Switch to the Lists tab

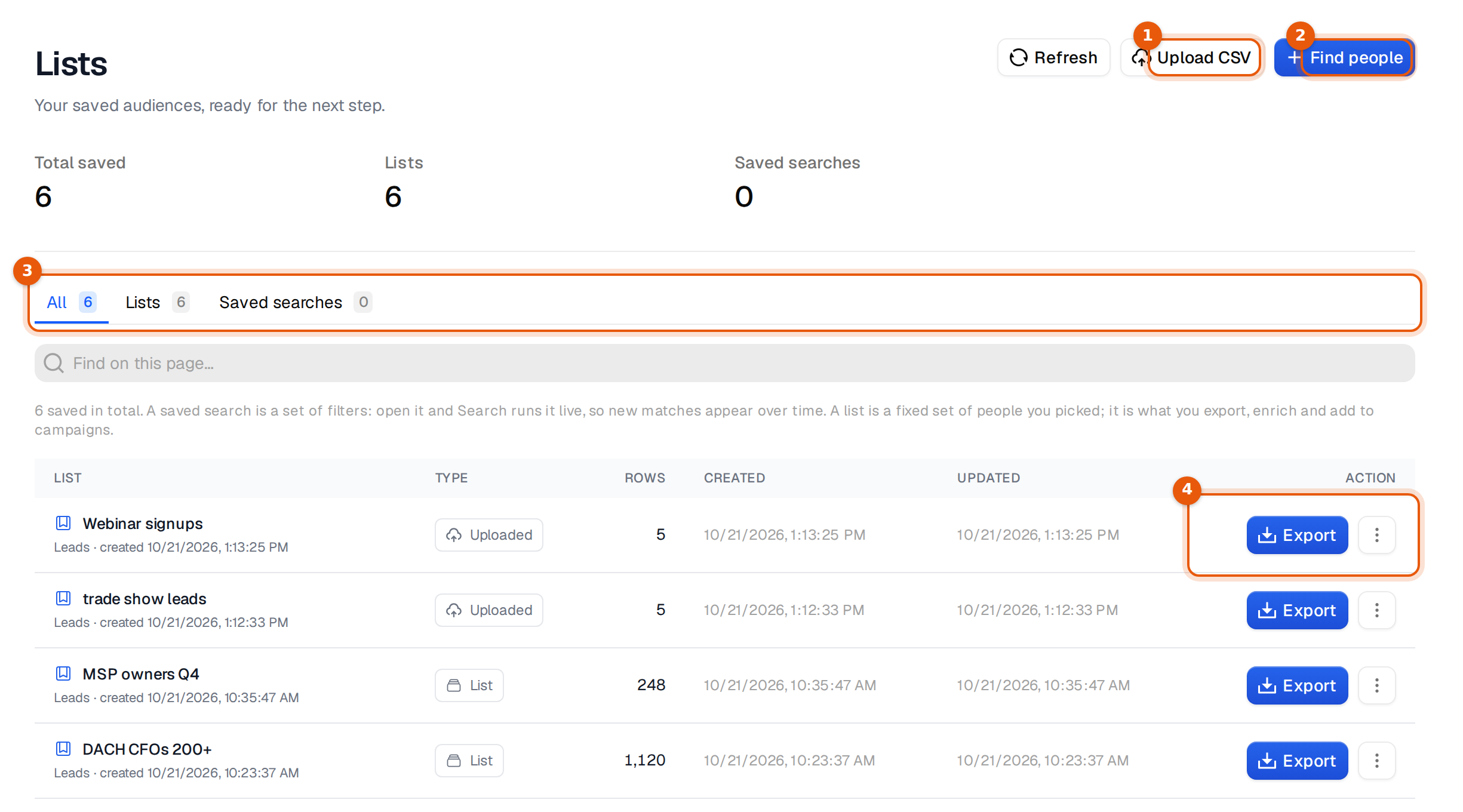(157, 302)
